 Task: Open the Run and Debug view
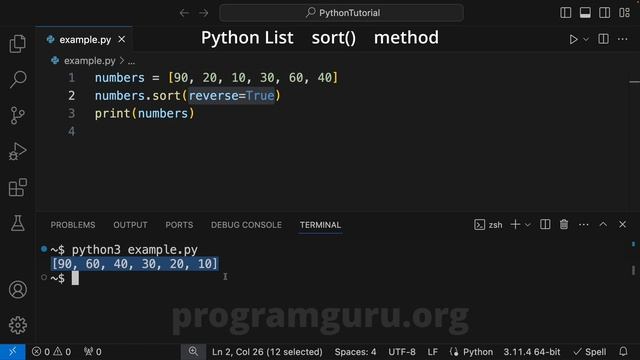(x=18, y=151)
